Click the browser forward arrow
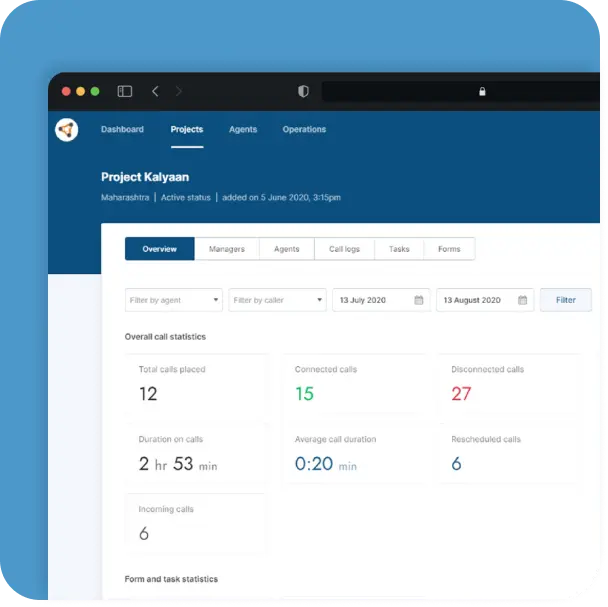608x607 pixels. (179, 91)
